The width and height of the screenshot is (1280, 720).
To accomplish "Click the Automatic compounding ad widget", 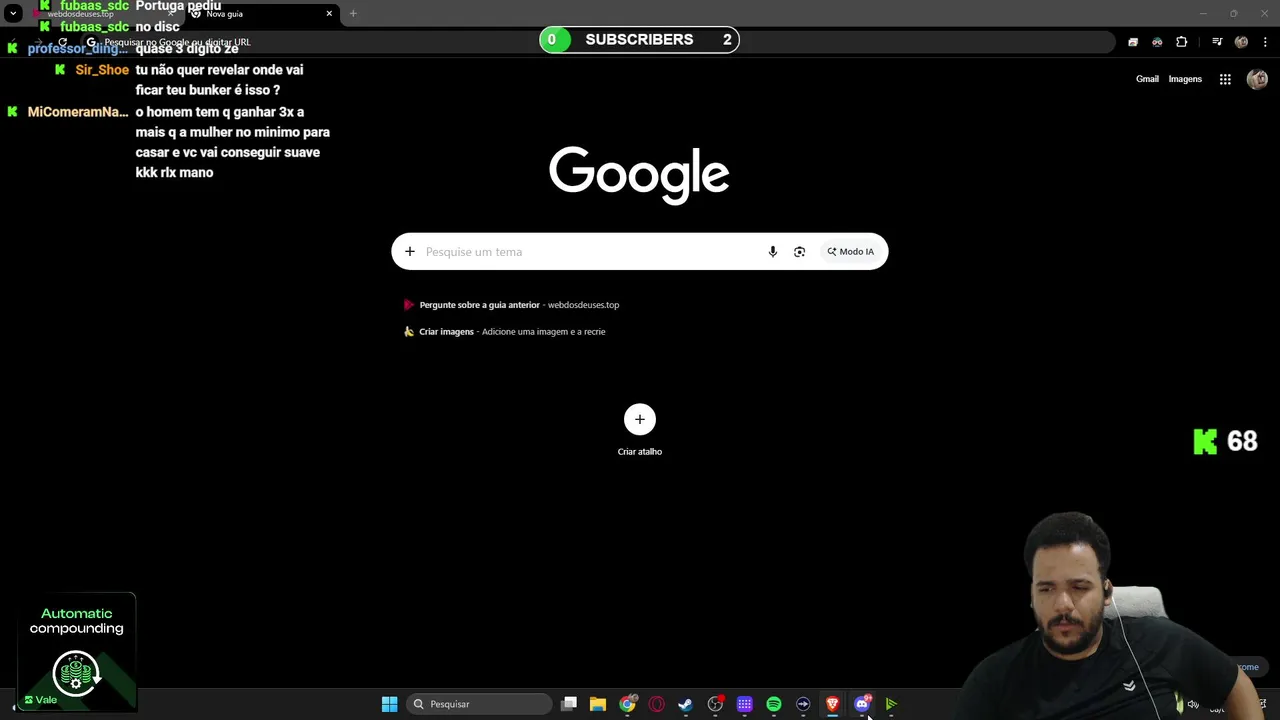I will pos(77,652).
